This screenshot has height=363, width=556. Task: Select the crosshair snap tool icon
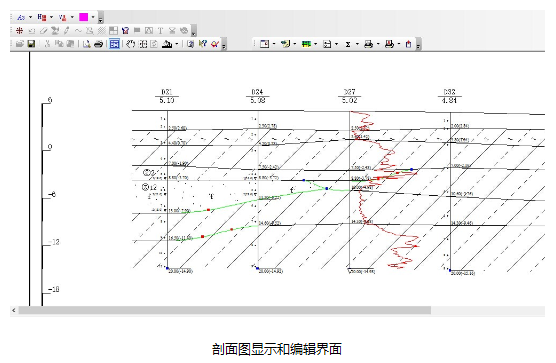pyautogui.click(x=20, y=30)
